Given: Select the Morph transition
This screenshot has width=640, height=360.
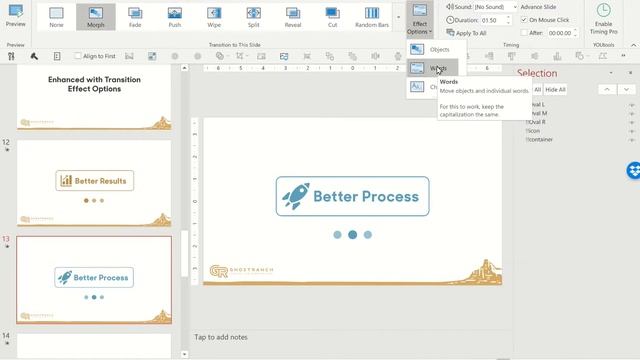Looking at the screenshot, I should 96,17.
